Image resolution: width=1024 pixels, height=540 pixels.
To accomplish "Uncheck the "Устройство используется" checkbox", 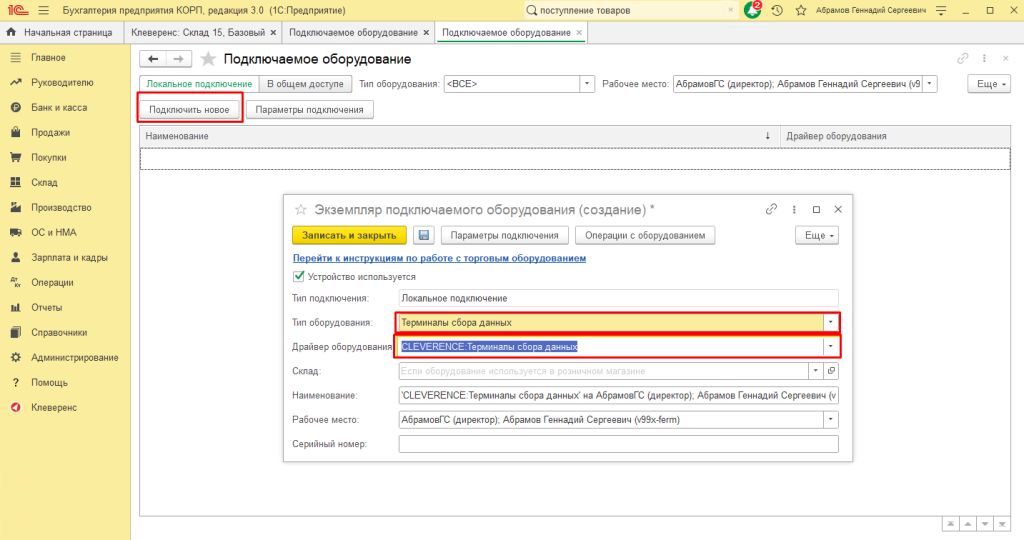I will click(297, 277).
